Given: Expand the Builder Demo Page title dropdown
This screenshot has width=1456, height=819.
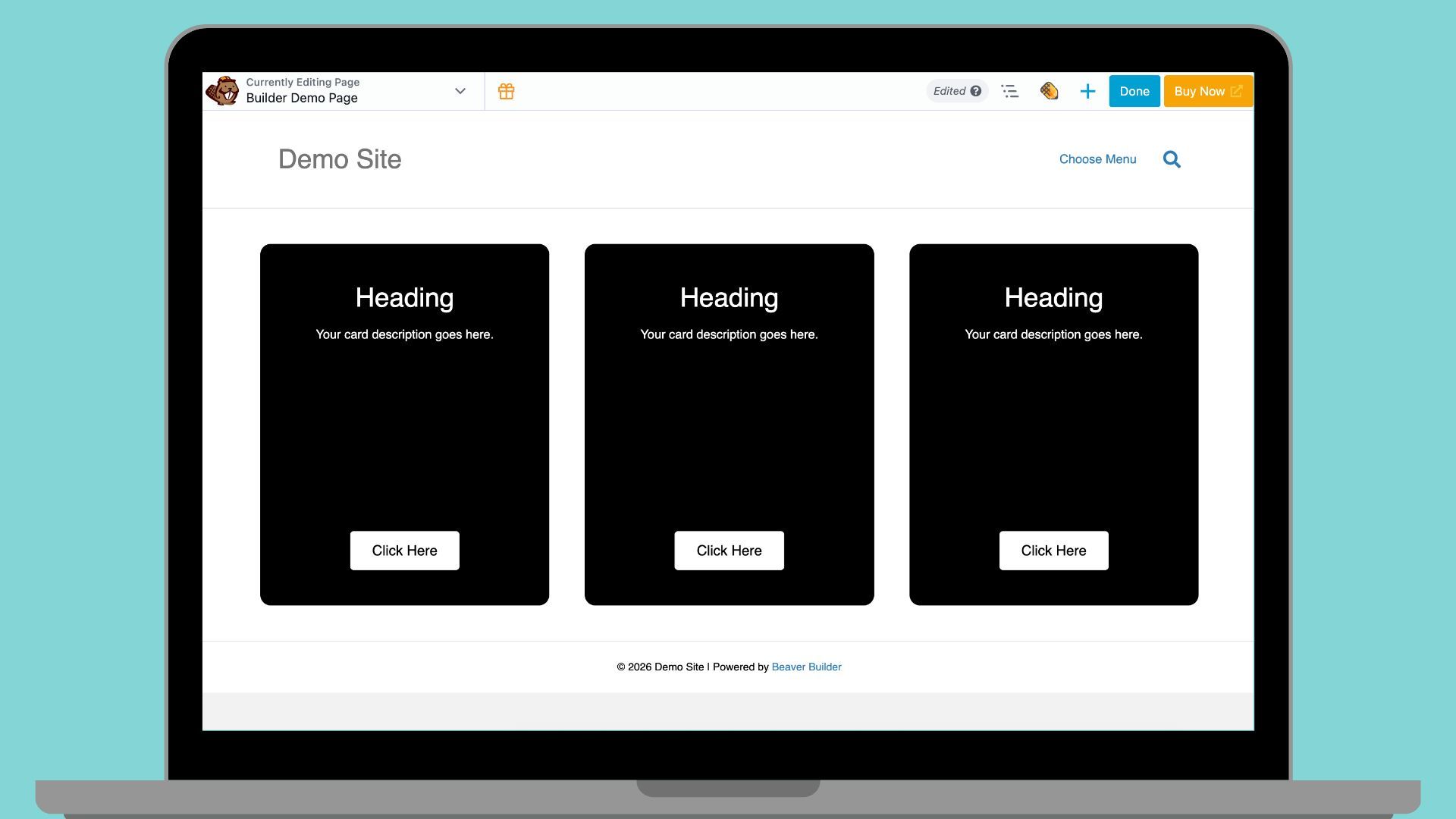Looking at the screenshot, I should tap(460, 91).
